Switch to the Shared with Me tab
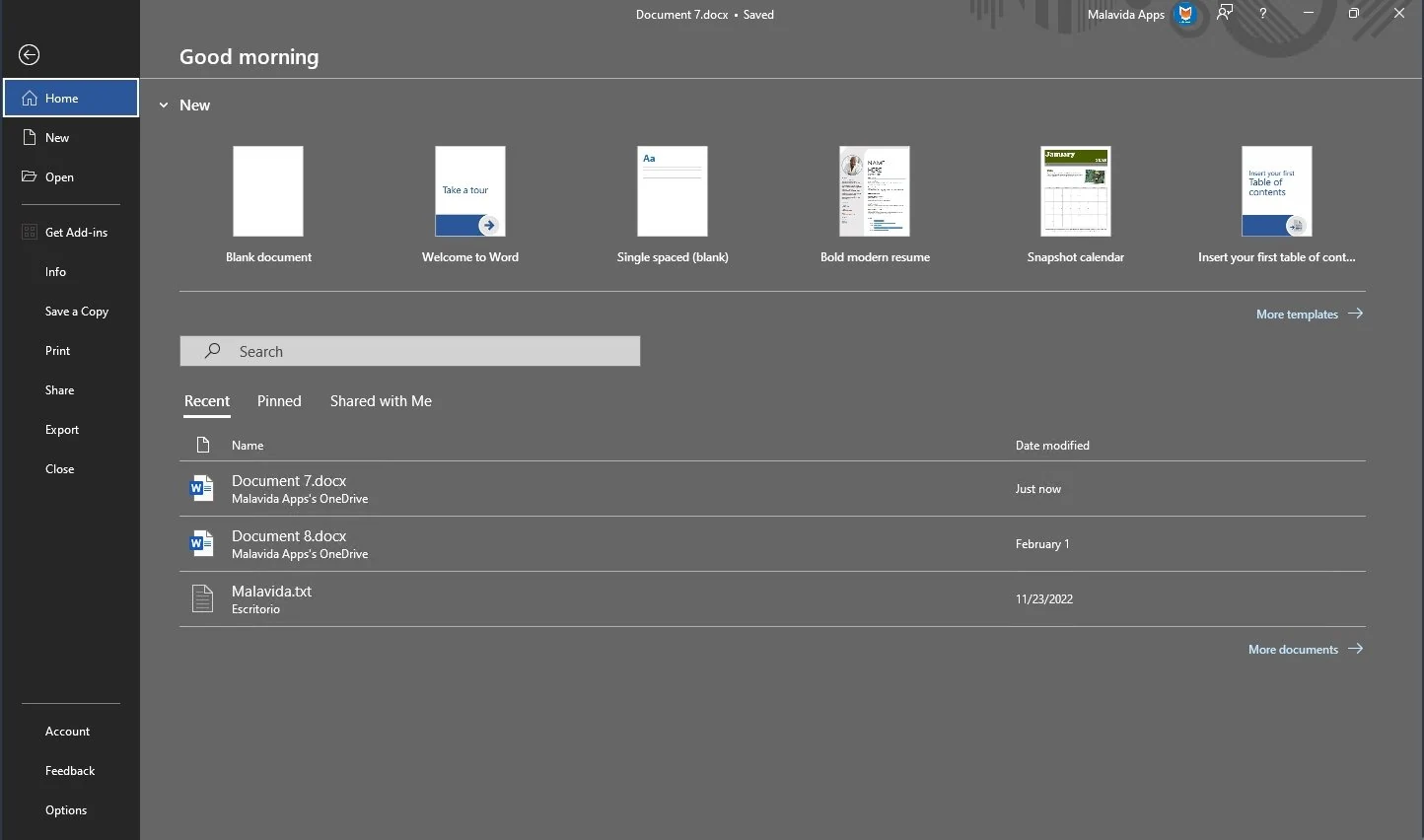The image size is (1424, 840). click(381, 401)
